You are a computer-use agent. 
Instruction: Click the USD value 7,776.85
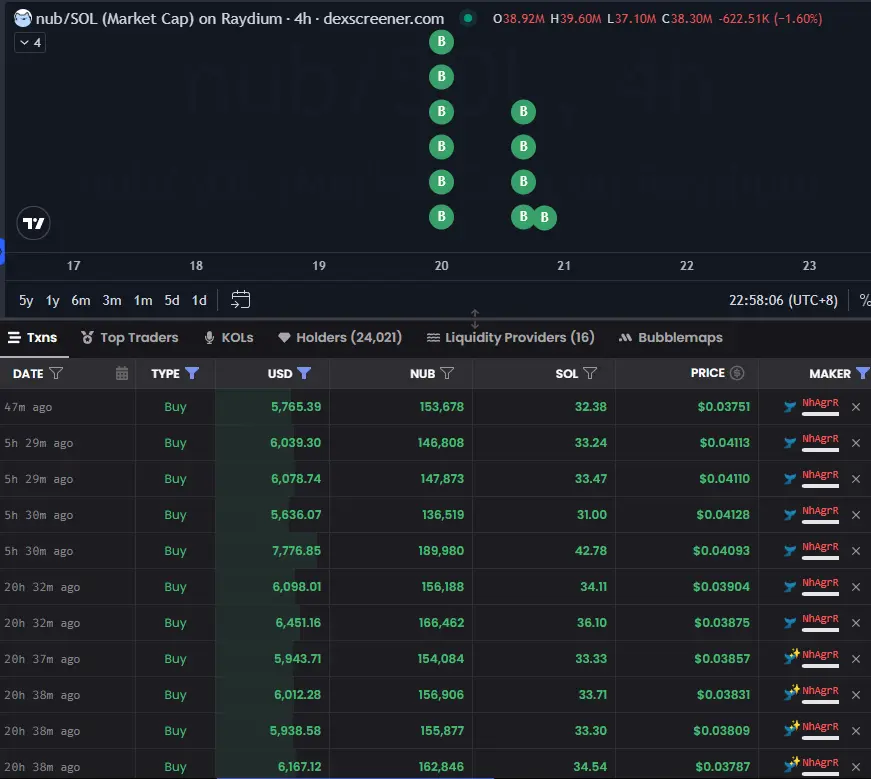tap(296, 551)
